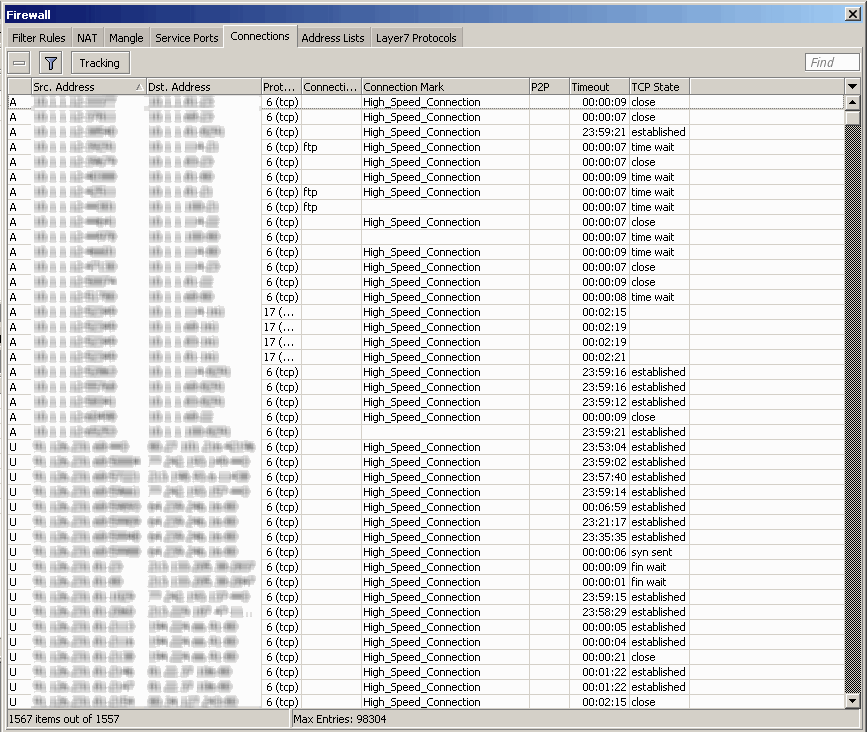Click the remove connection minus icon
867x732 pixels.
point(18,62)
